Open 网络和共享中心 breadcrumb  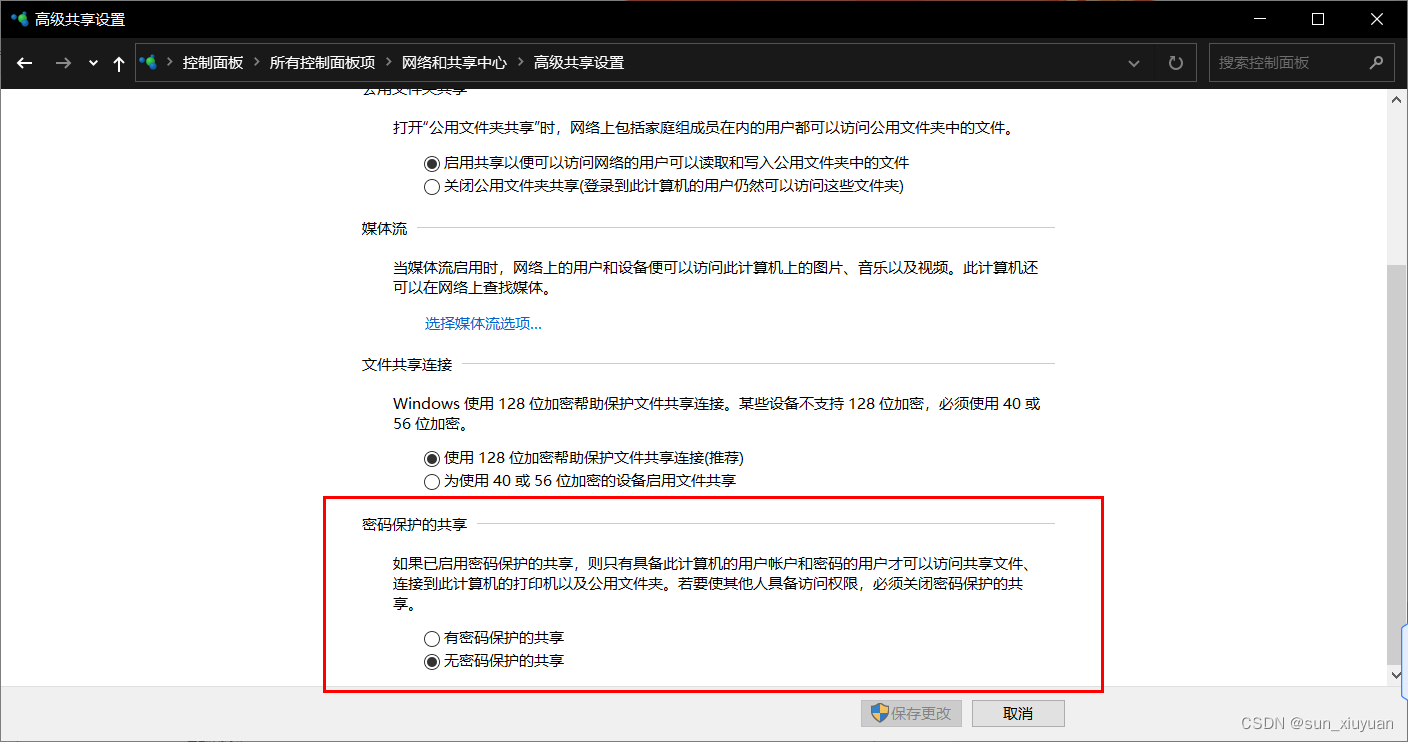coord(454,62)
